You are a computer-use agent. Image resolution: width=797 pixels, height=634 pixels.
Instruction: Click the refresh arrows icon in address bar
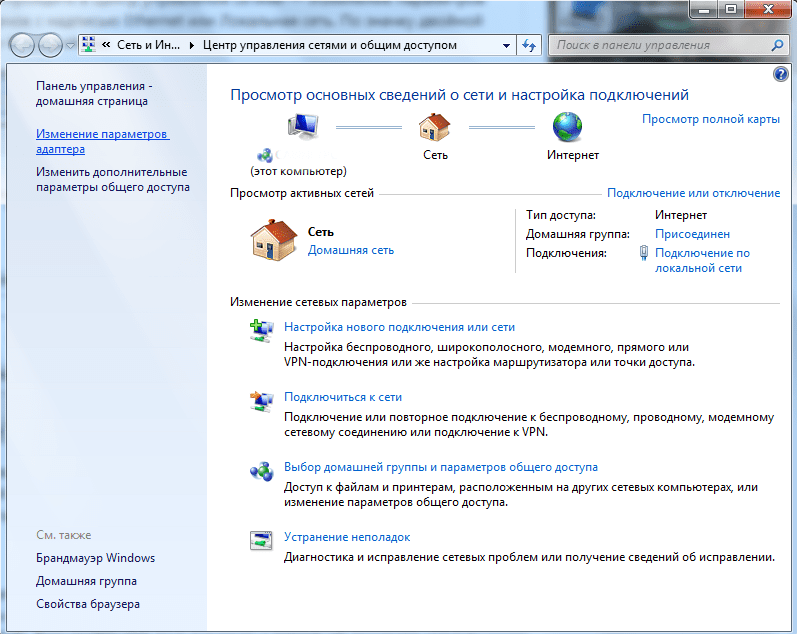pyautogui.click(x=529, y=45)
